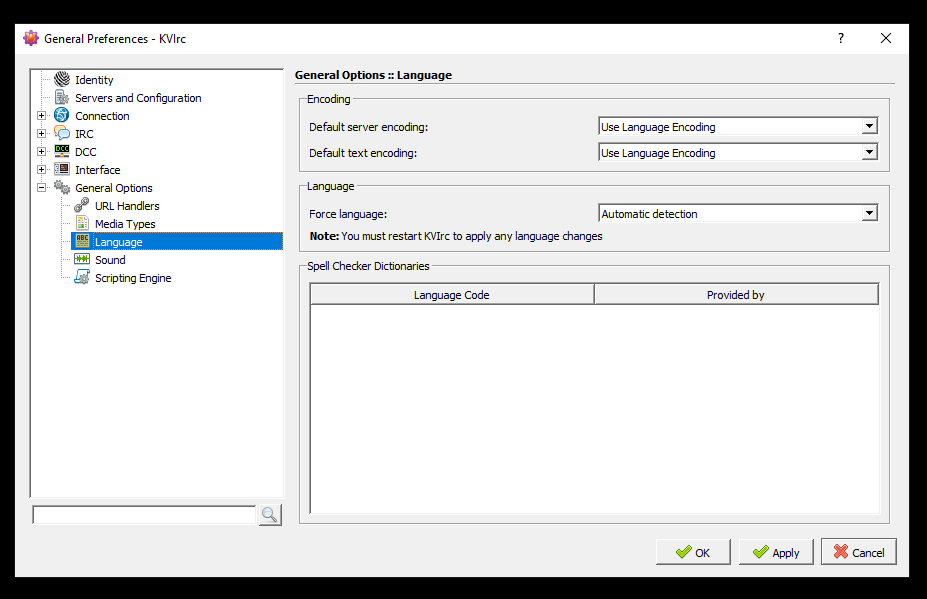This screenshot has height=599, width=927.
Task: Click the Servers and Configuration icon
Action: click(62, 97)
